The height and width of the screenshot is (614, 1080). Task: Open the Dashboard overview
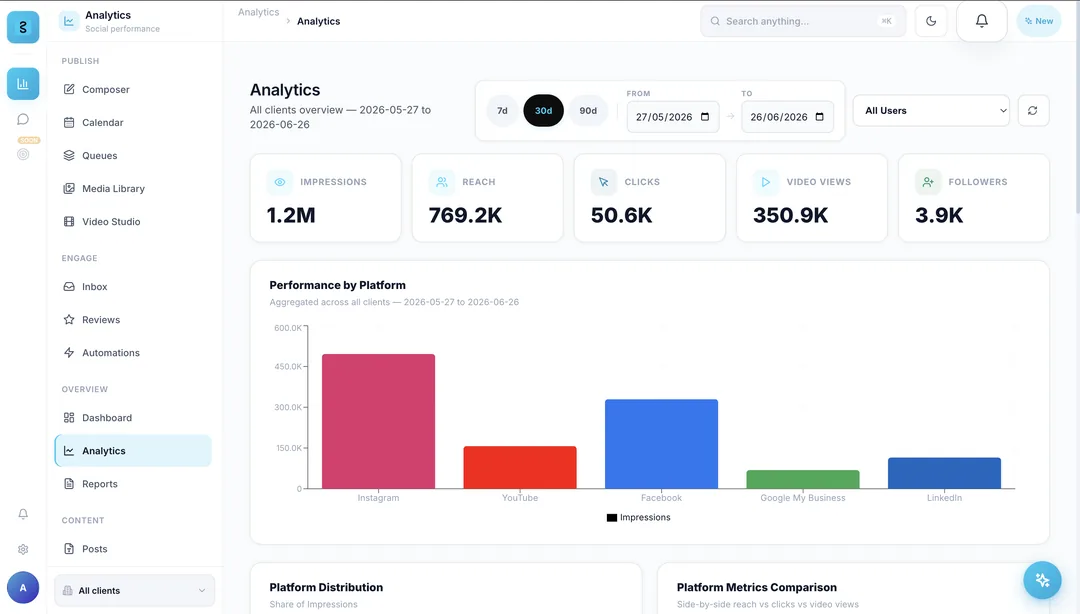[133, 418]
